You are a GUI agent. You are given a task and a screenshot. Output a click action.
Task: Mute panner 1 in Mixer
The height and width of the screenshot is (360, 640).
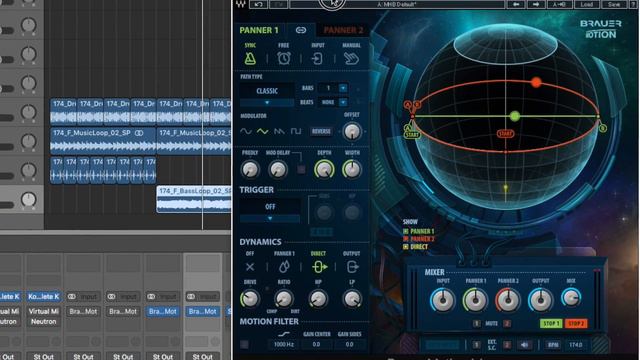(476, 324)
